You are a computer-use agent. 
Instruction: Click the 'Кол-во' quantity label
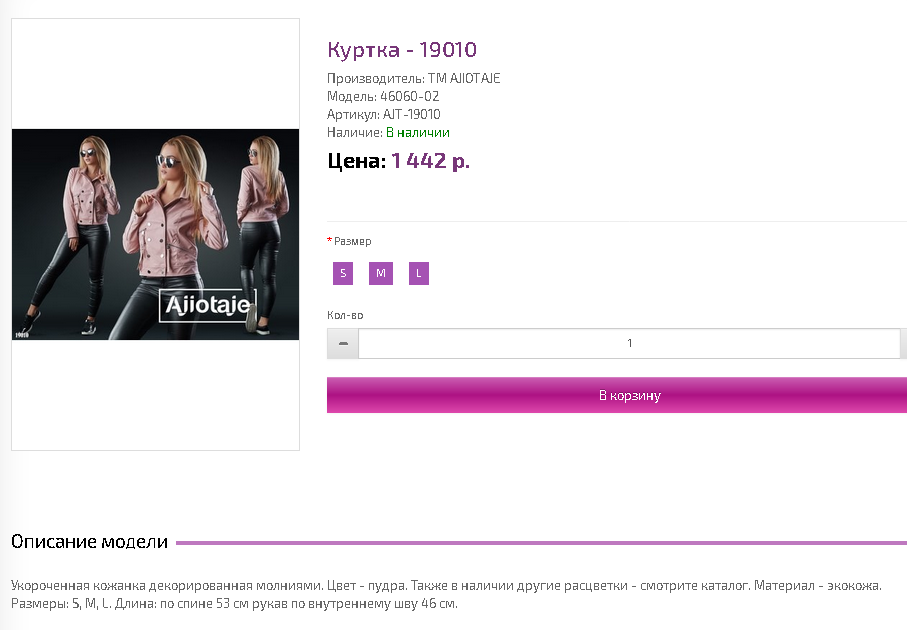point(345,315)
